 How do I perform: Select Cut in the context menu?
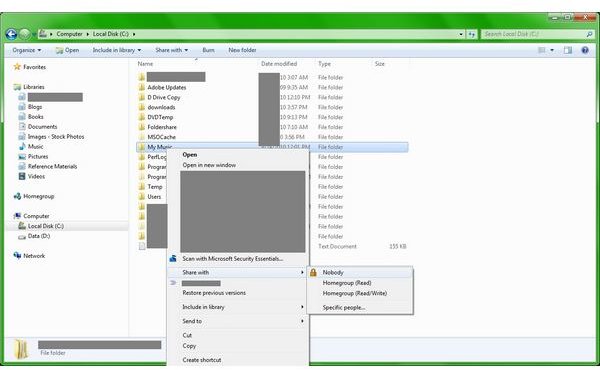click(x=187, y=335)
